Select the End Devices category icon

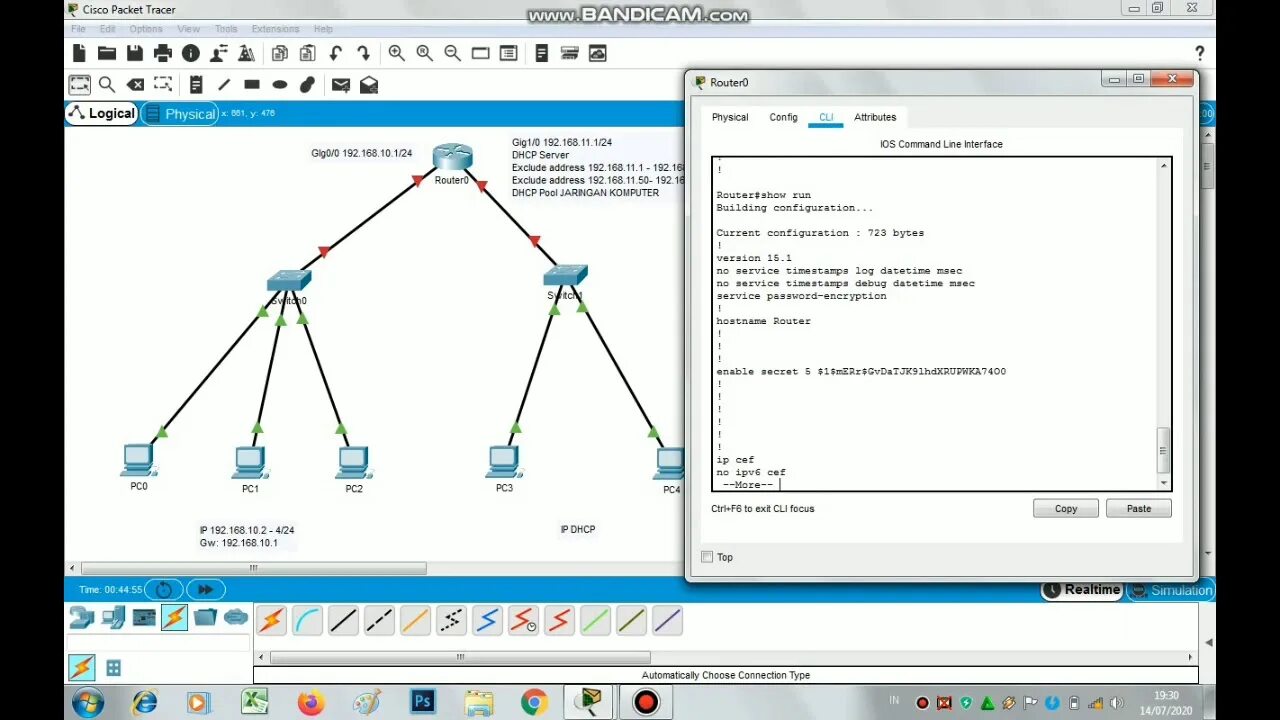click(113, 617)
